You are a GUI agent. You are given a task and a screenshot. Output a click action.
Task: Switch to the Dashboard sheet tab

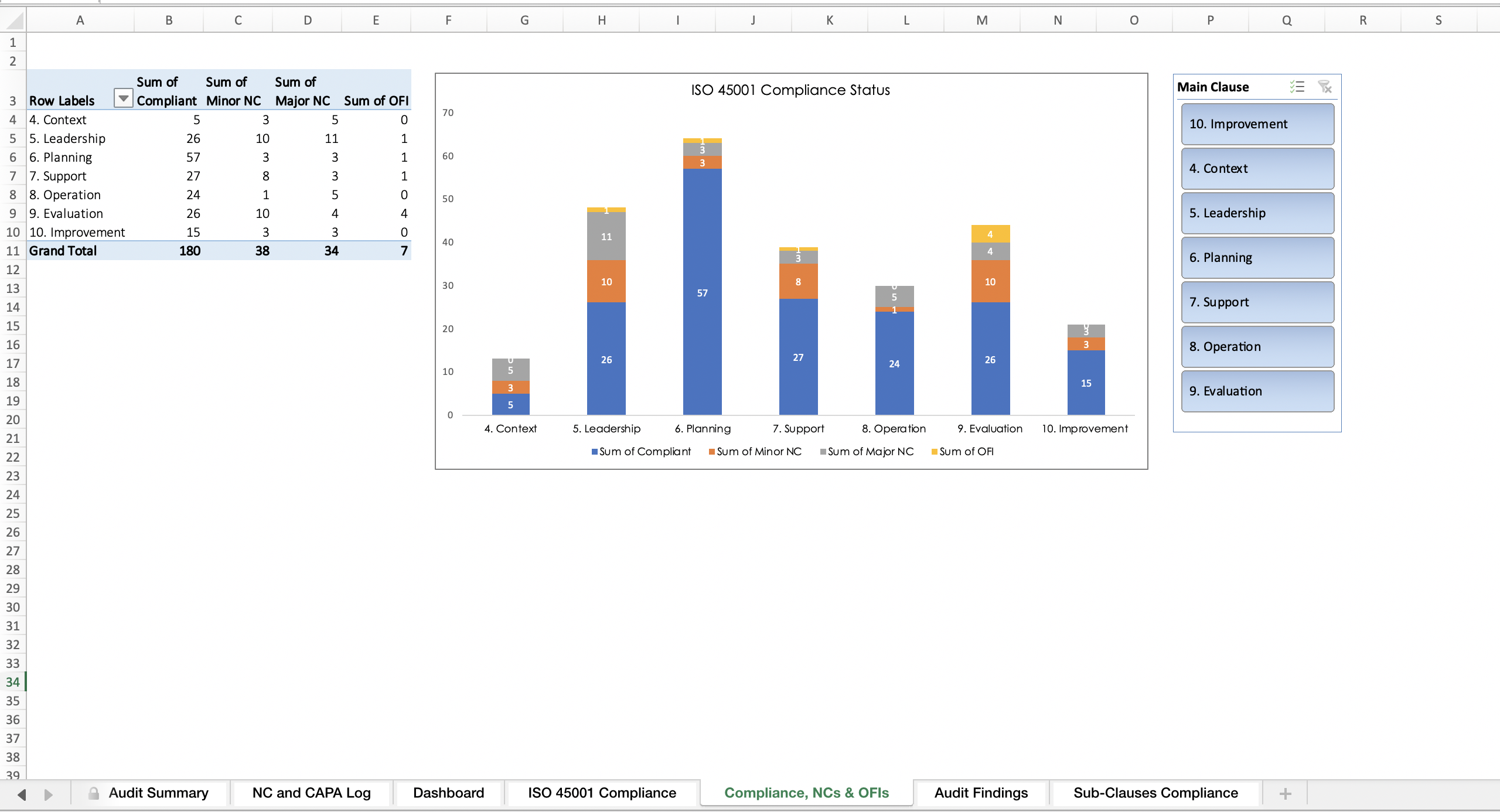click(x=448, y=793)
